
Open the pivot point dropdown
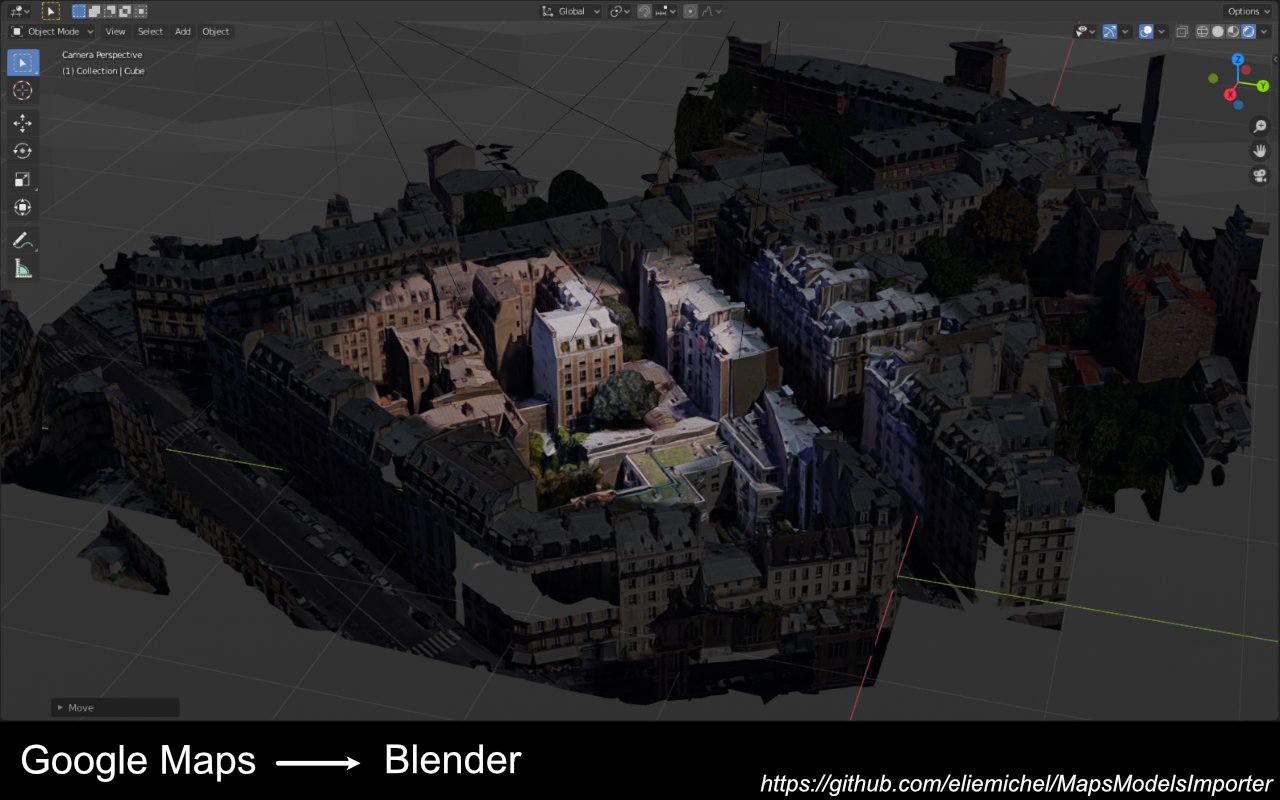tap(619, 11)
